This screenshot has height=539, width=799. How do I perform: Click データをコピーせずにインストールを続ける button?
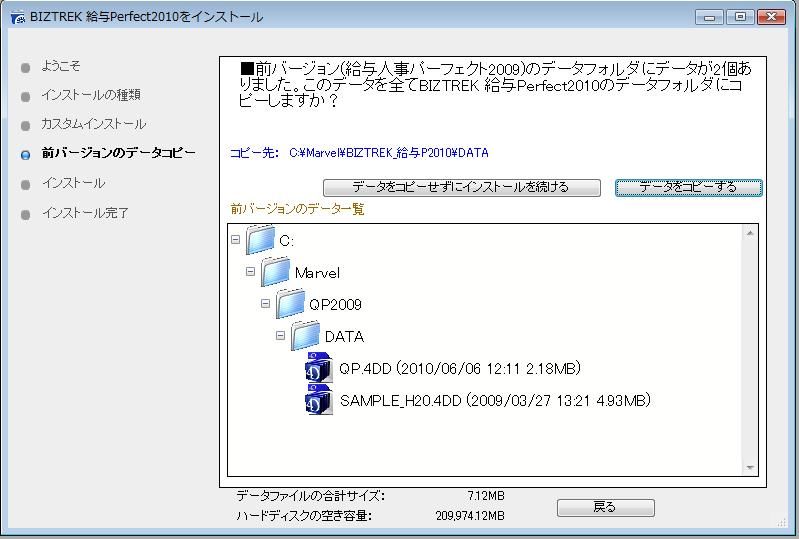pyautogui.click(x=462, y=187)
